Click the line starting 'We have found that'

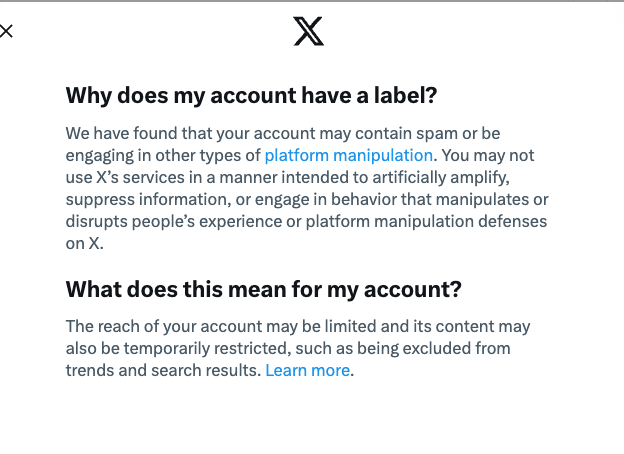point(283,133)
